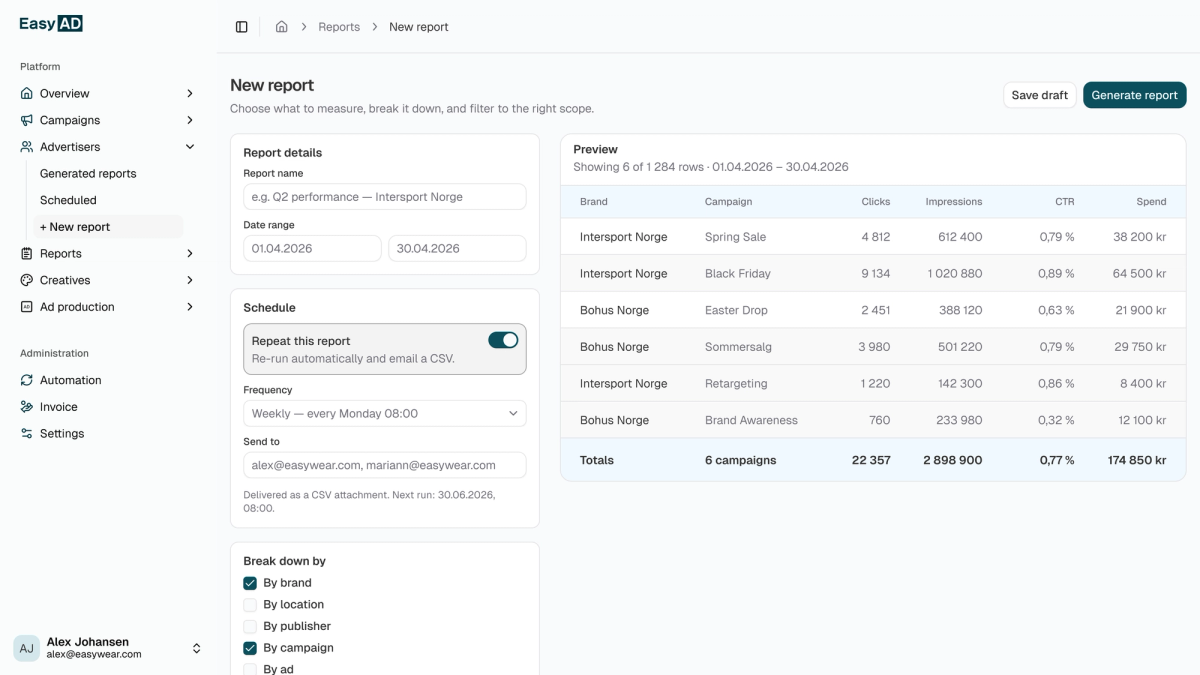This screenshot has height=675, width=1200.
Task: Click 6 campaigns totals cell
Action: click(x=741, y=461)
